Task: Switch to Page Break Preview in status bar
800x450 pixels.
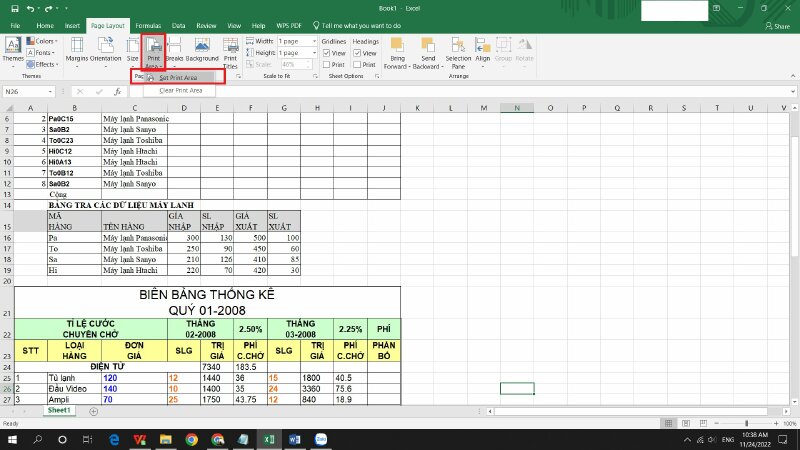Action: pyautogui.click(x=703, y=423)
